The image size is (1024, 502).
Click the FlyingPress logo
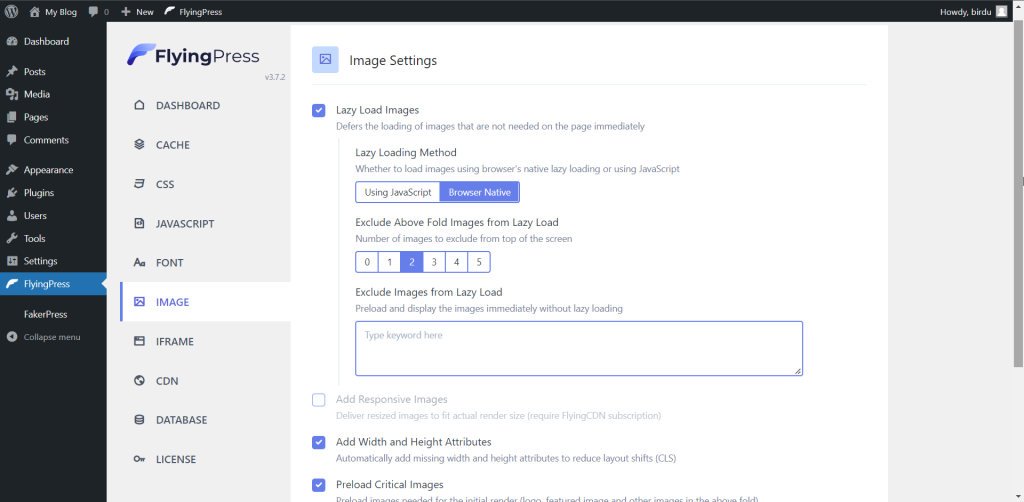pos(193,55)
